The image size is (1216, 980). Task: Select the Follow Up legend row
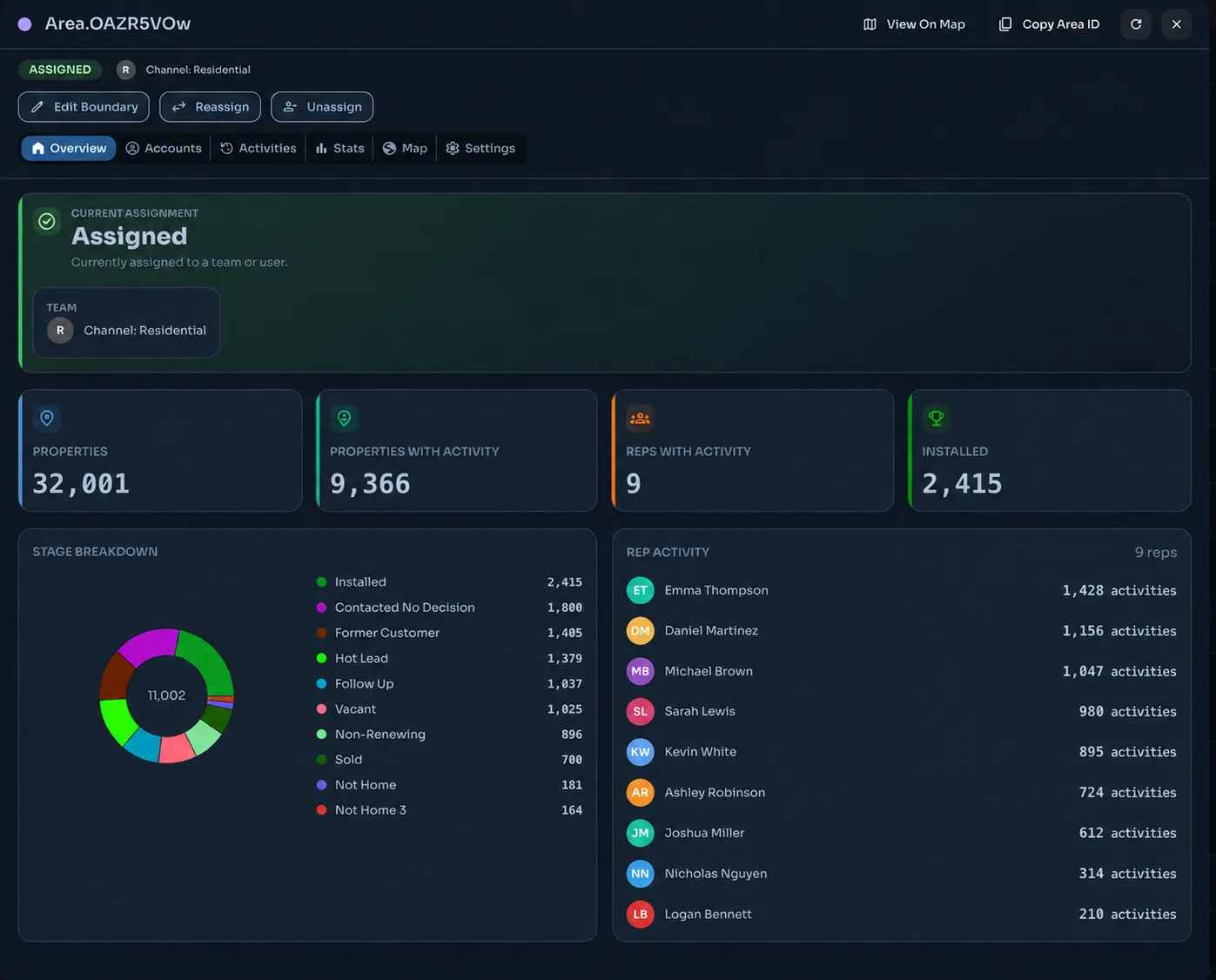[x=449, y=684]
